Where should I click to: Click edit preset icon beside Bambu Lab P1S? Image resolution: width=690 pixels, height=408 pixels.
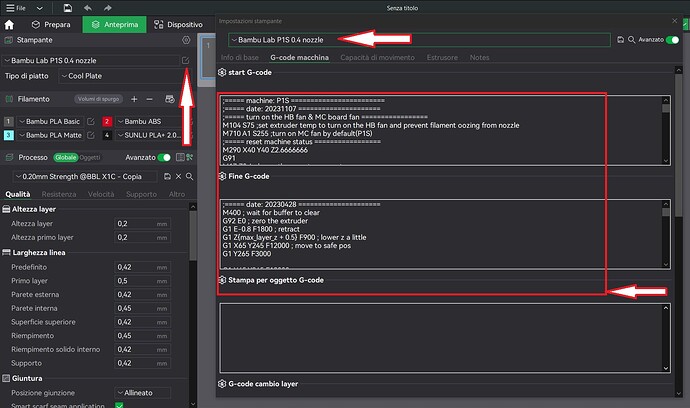(185, 60)
